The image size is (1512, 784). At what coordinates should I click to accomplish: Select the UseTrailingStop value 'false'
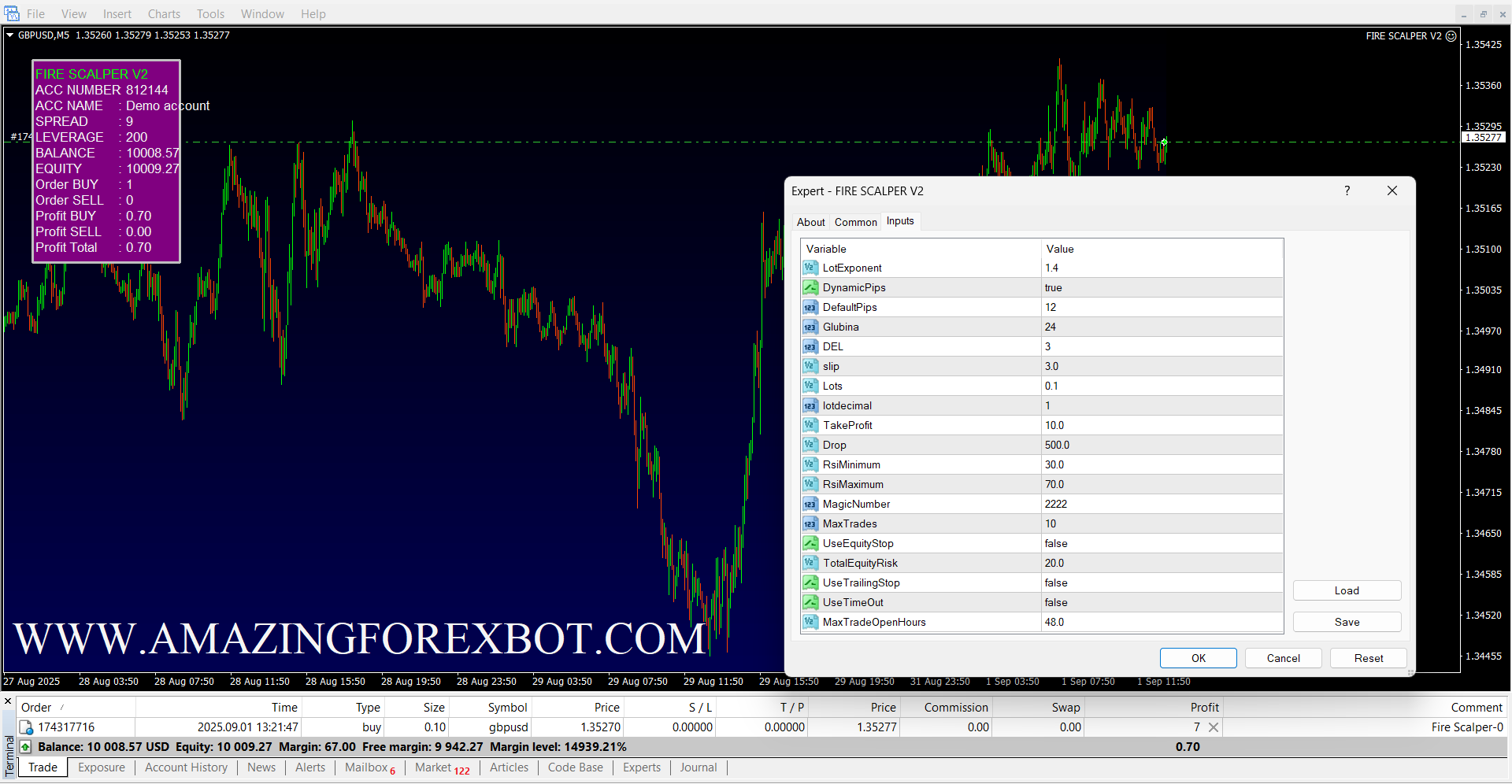[x=1162, y=582]
